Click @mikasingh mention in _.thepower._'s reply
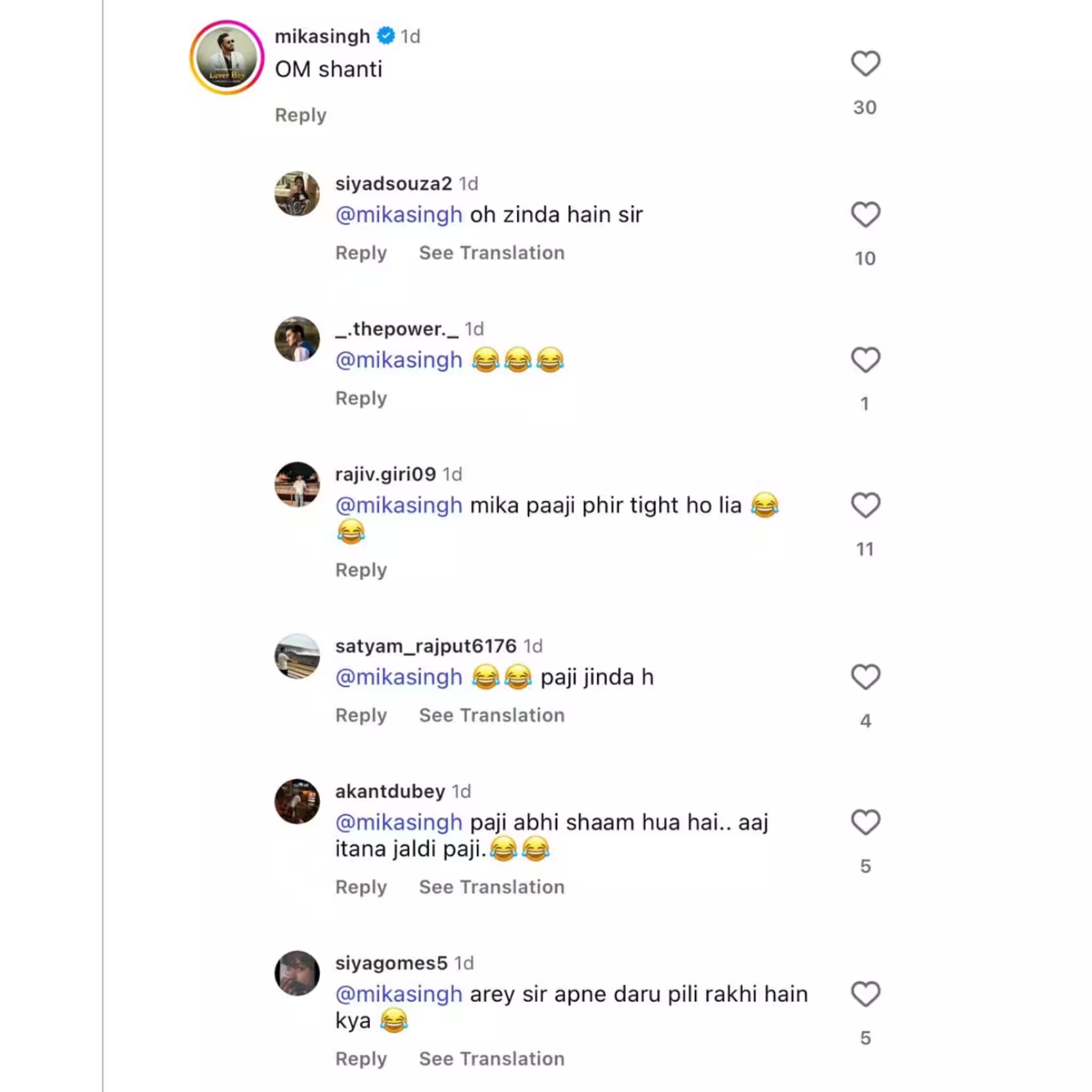 [398, 360]
